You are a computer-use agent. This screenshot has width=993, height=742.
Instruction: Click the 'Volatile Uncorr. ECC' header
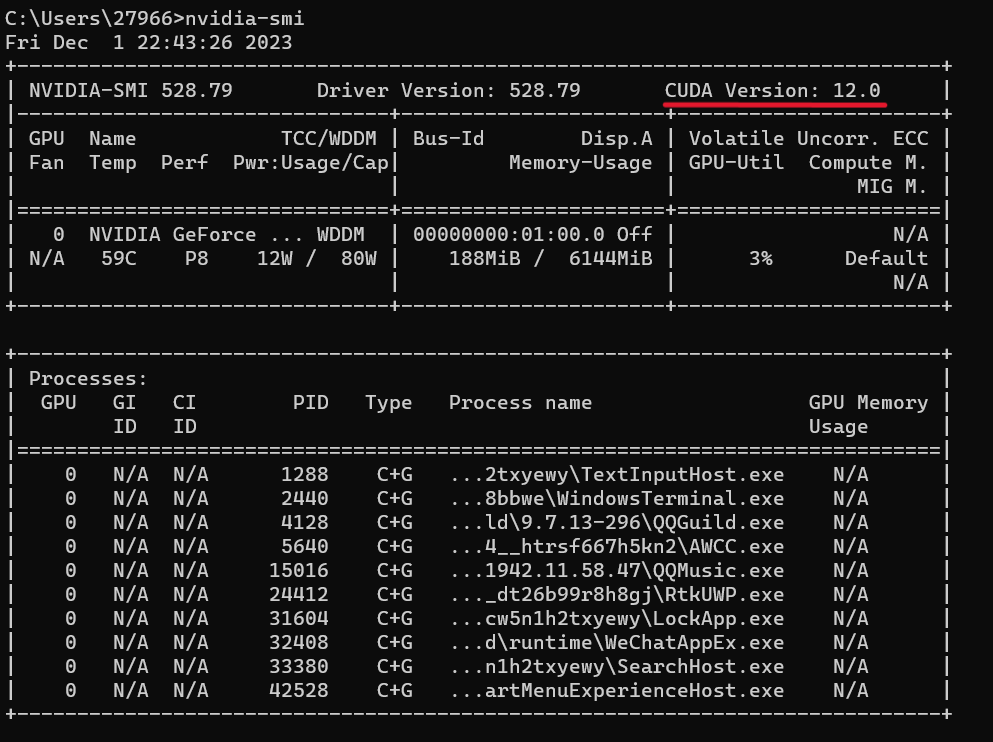coord(809,139)
